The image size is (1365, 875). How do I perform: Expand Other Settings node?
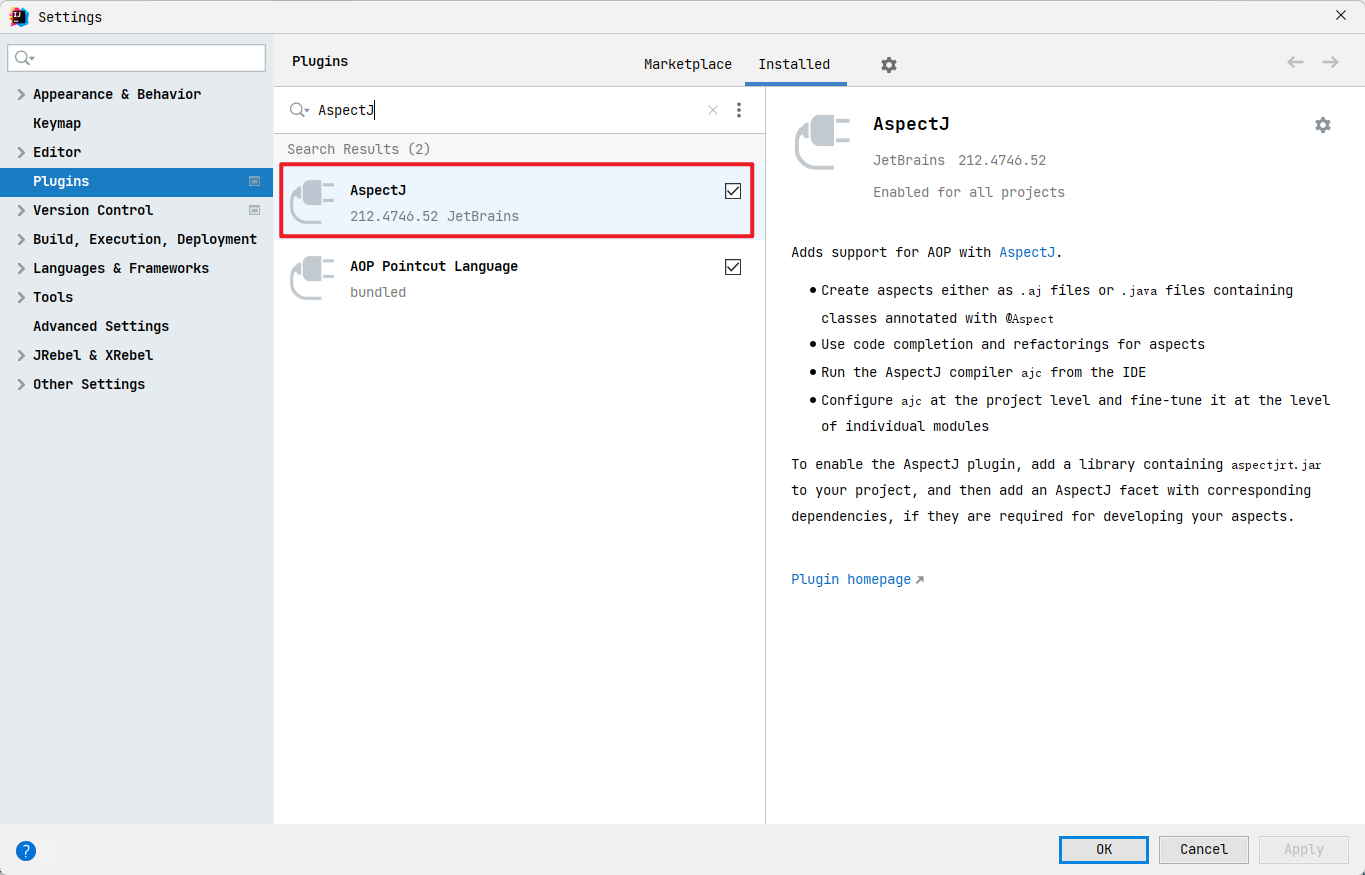[x=21, y=384]
